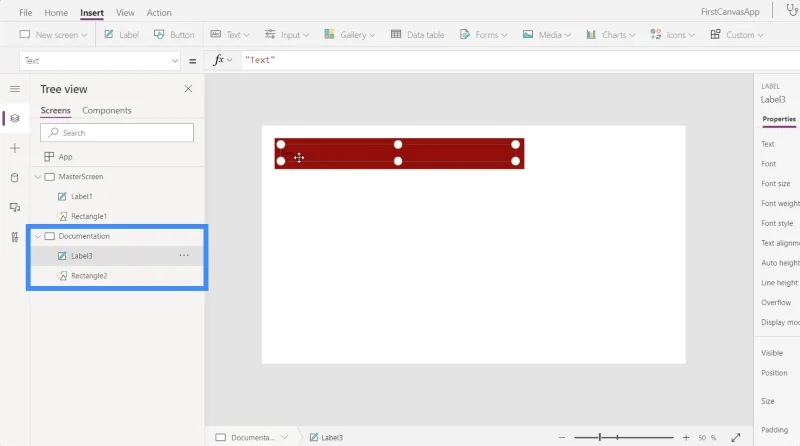Open the Action tab

159,13
